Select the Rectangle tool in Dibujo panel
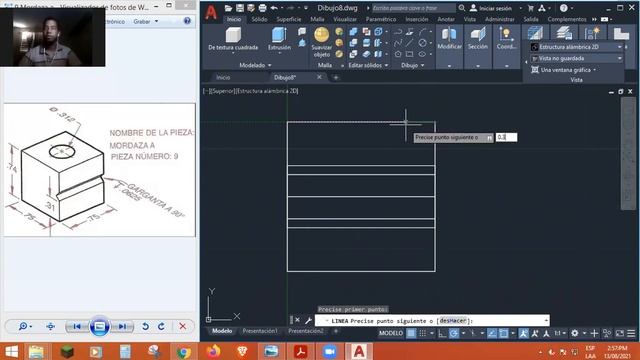 410,54
